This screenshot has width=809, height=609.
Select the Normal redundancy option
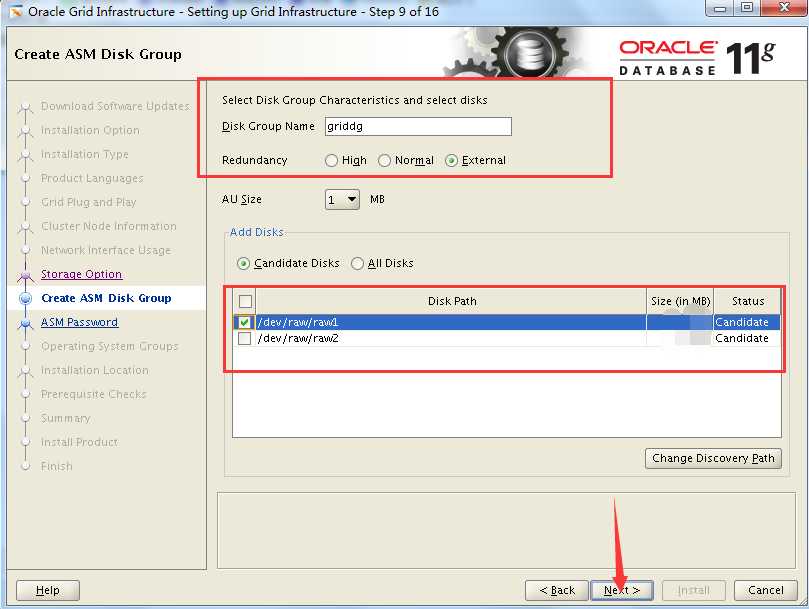[x=384, y=161]
